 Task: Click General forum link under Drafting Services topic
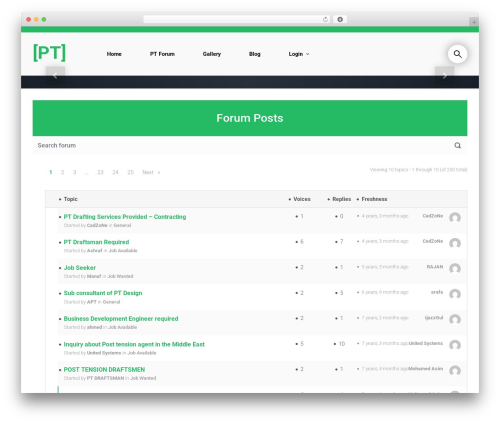[x=122, y=225]
